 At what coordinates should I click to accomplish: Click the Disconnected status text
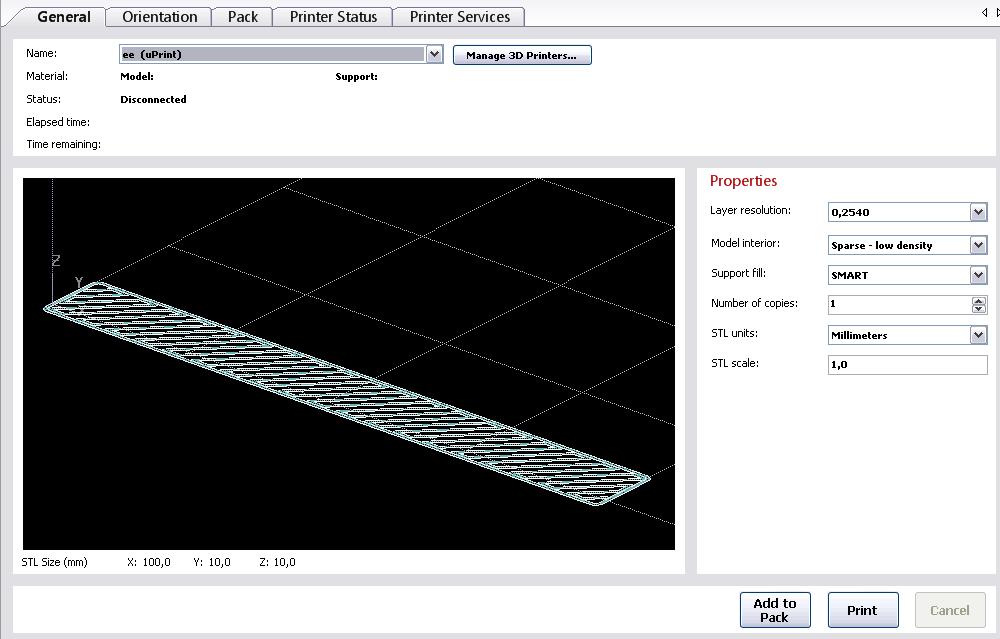point(153,99)
